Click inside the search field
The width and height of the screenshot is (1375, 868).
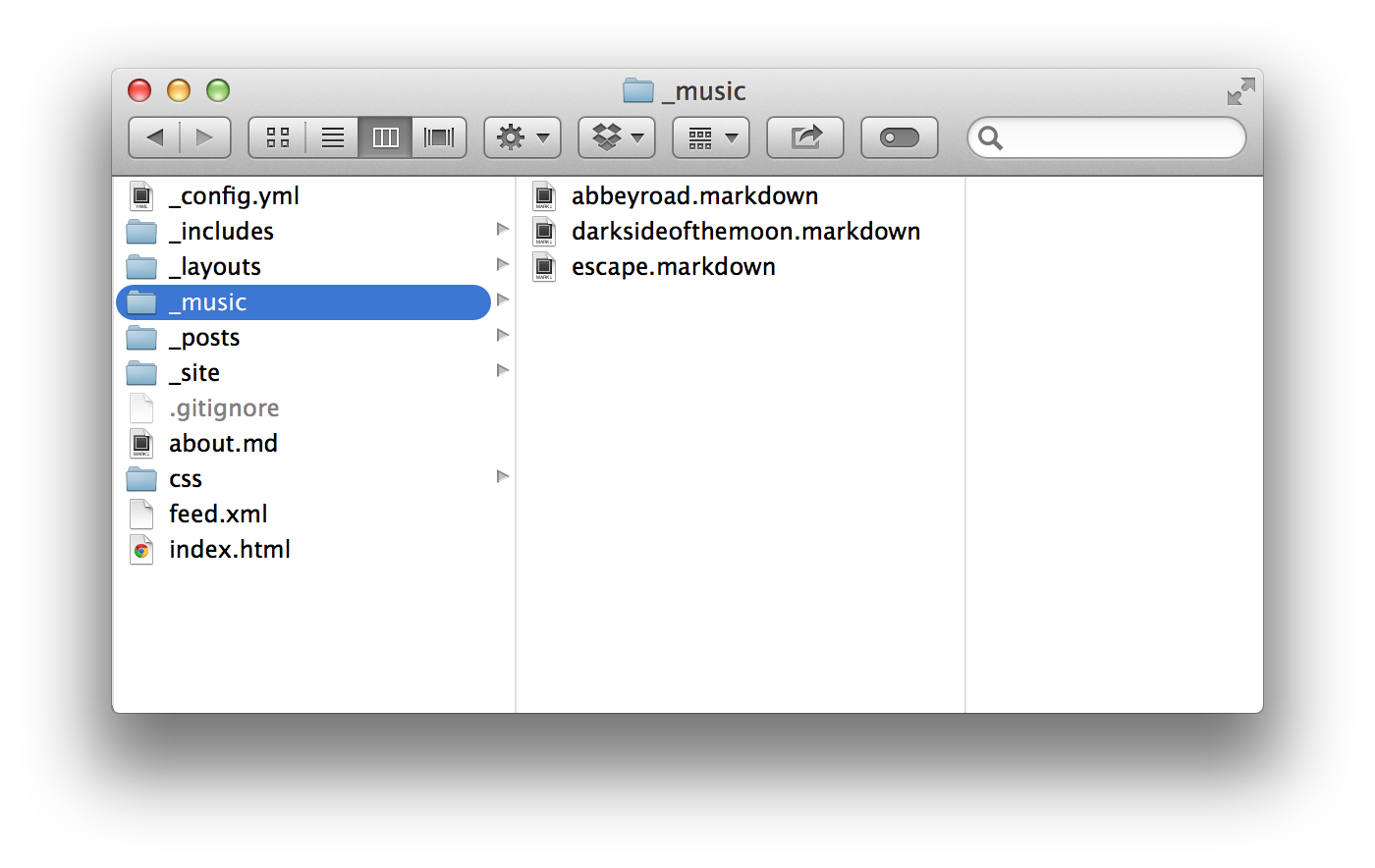point(1105,137)
